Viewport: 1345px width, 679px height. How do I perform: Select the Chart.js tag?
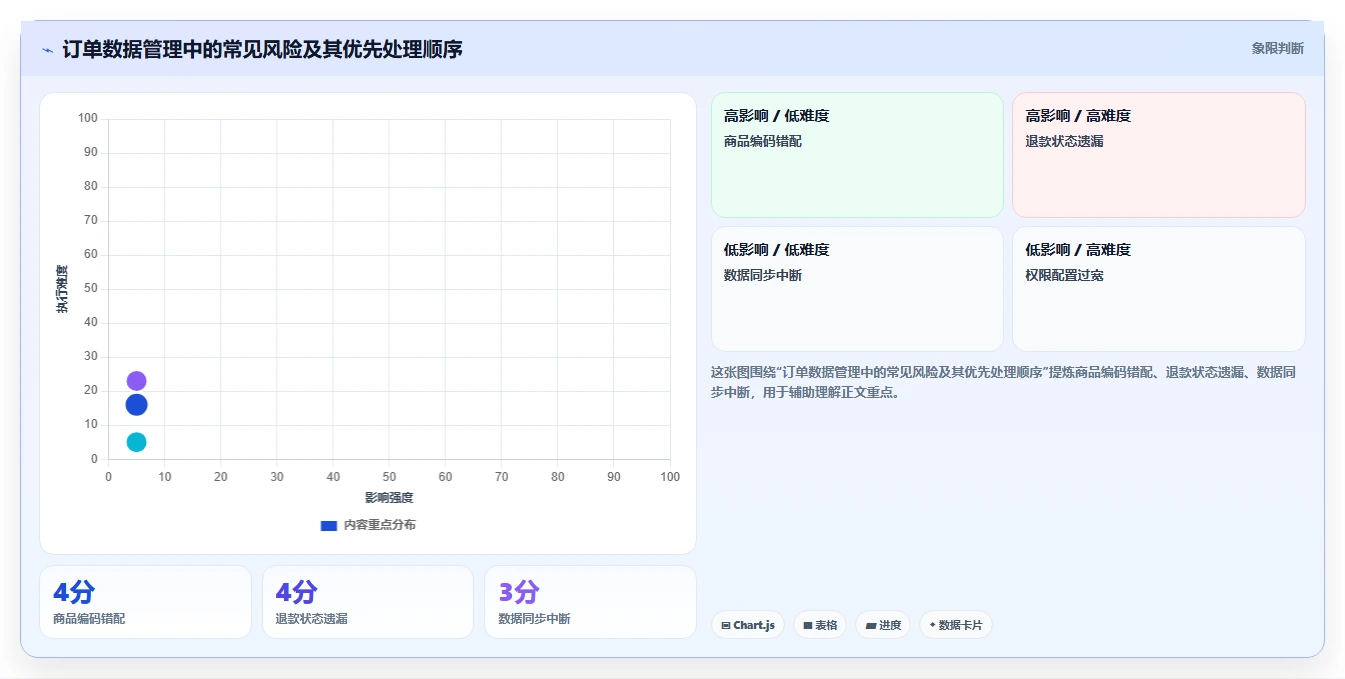point(748,625)
